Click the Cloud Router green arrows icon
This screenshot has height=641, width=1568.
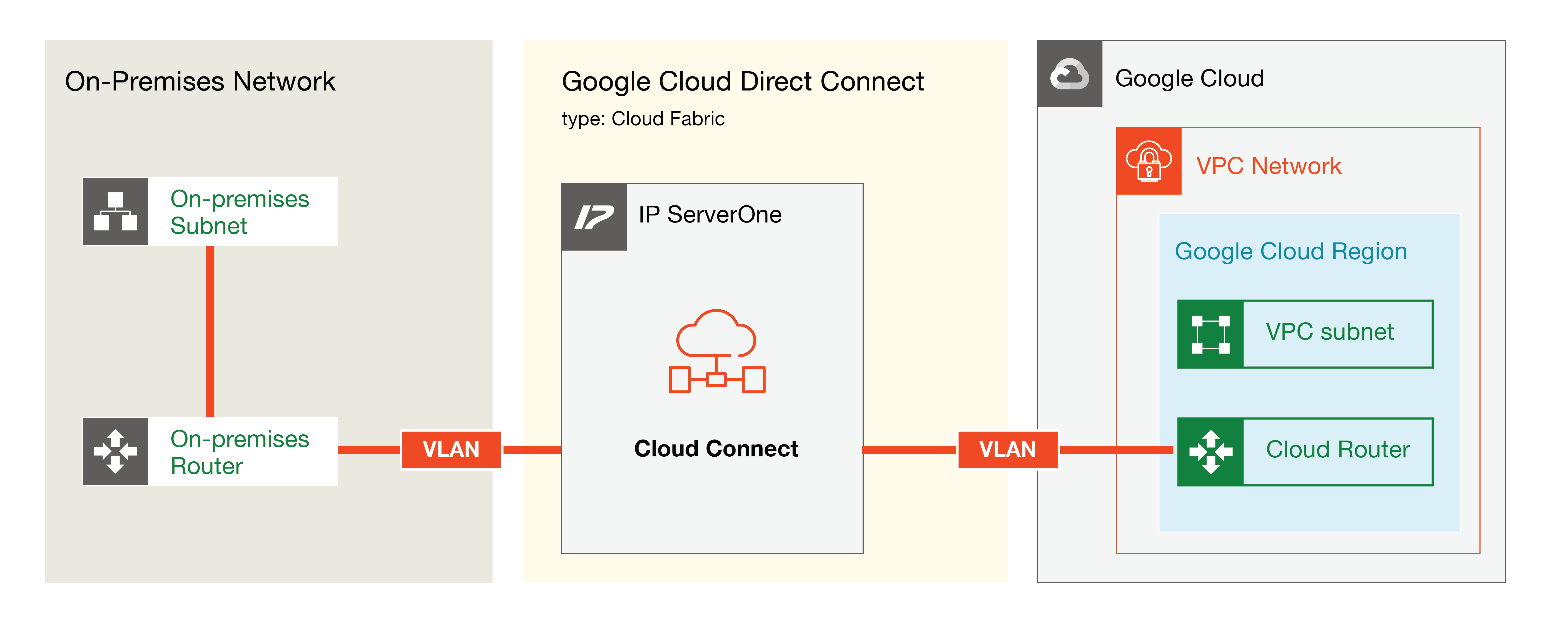[x=1211, y=452]
